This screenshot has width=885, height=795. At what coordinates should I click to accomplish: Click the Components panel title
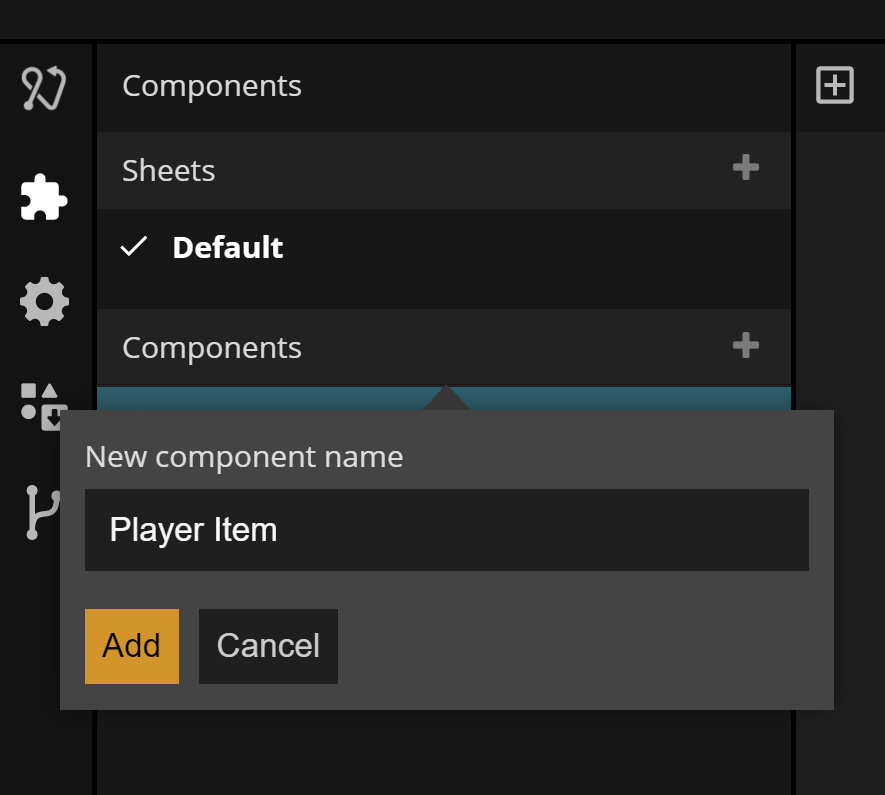click(211, 86)
